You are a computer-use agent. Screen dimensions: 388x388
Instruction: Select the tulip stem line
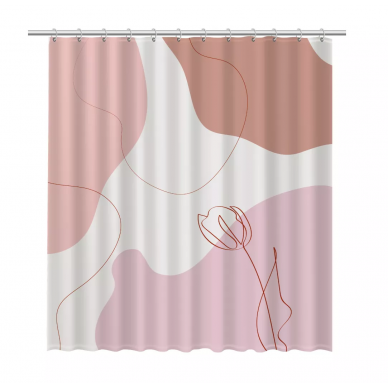(x=261, y=297)
